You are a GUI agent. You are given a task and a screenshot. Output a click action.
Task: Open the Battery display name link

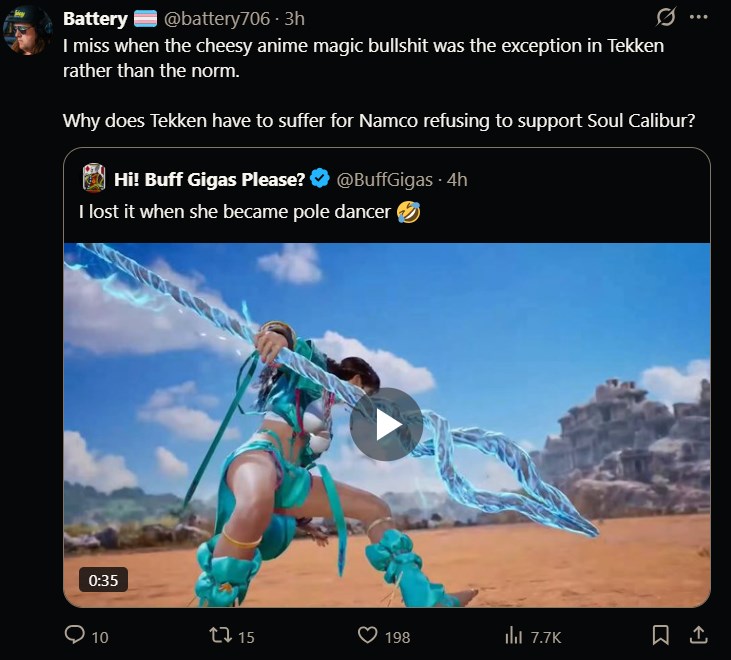(x=95, y=19)
